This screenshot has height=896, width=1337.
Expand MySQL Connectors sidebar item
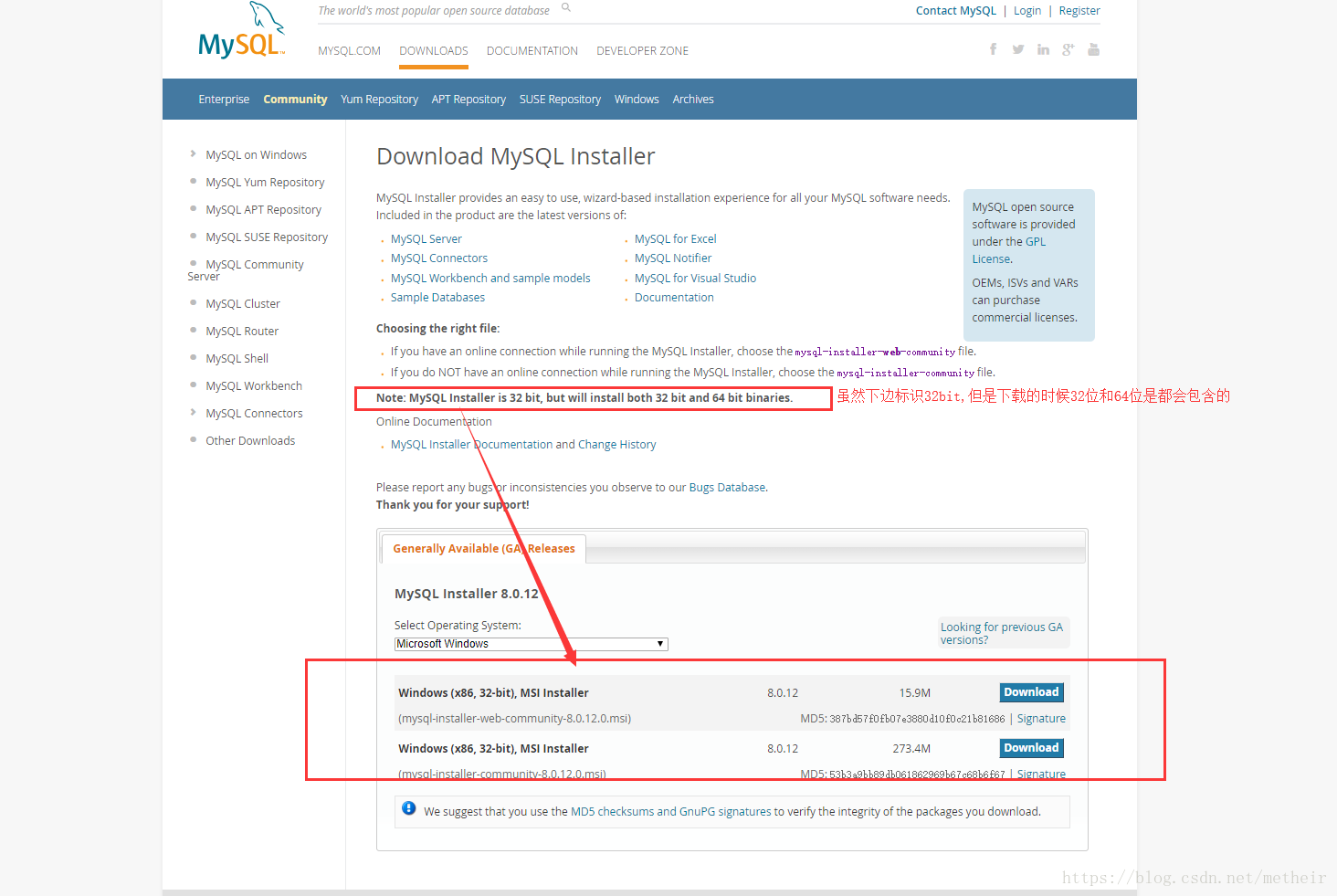254,414
